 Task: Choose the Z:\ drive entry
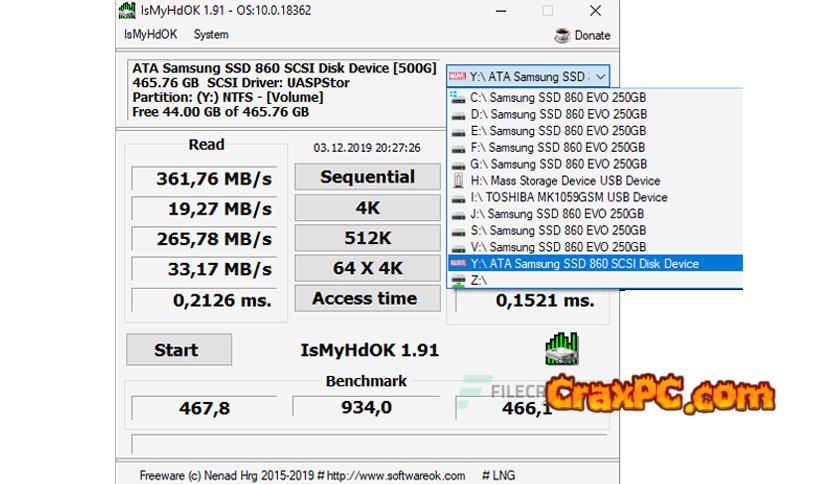click(x=595, y=280)
